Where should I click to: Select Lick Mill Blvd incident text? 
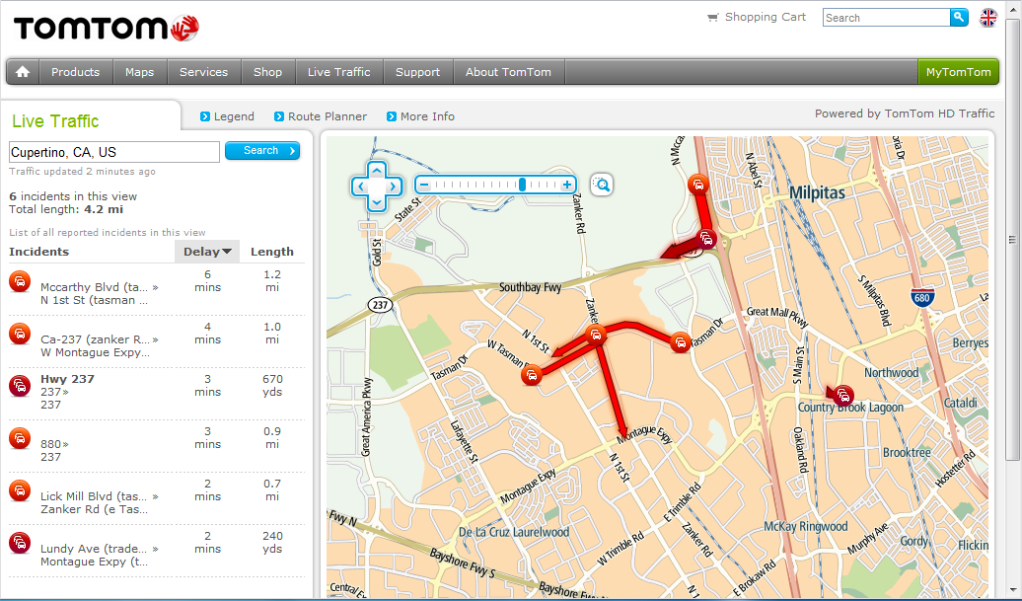[99, 503]
